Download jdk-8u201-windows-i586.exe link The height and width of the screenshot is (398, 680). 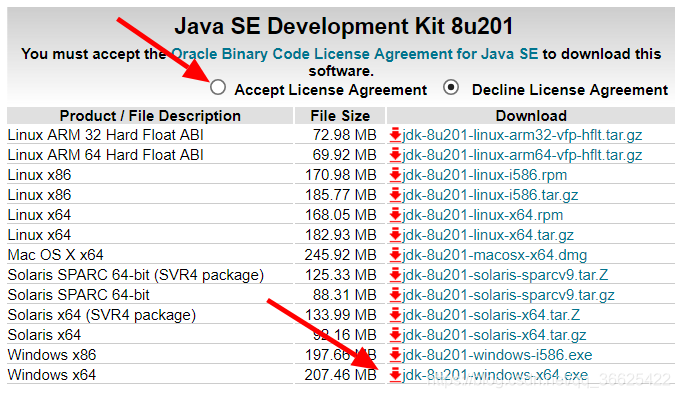click(497, 355)
